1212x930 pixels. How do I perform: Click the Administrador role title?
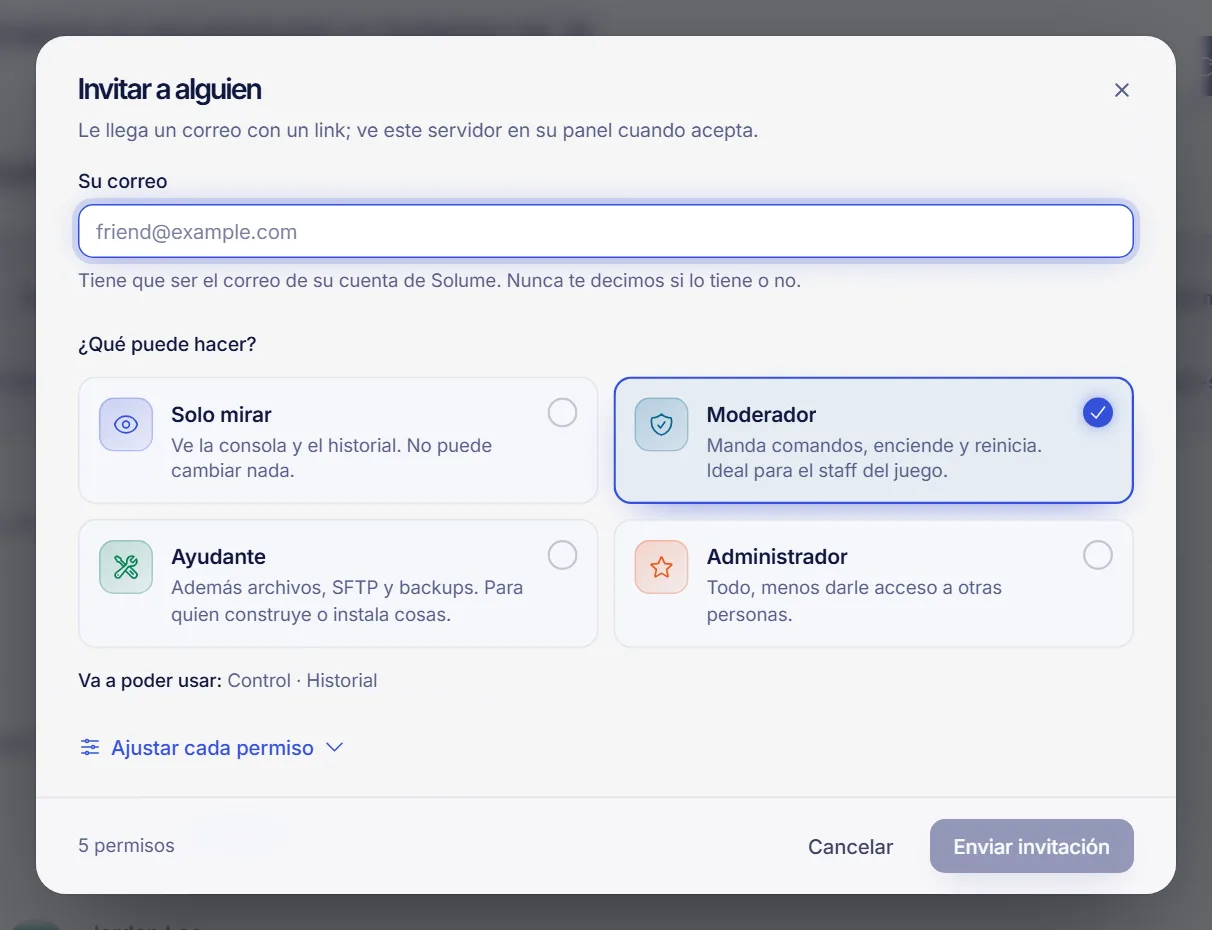tap(777, 557)
